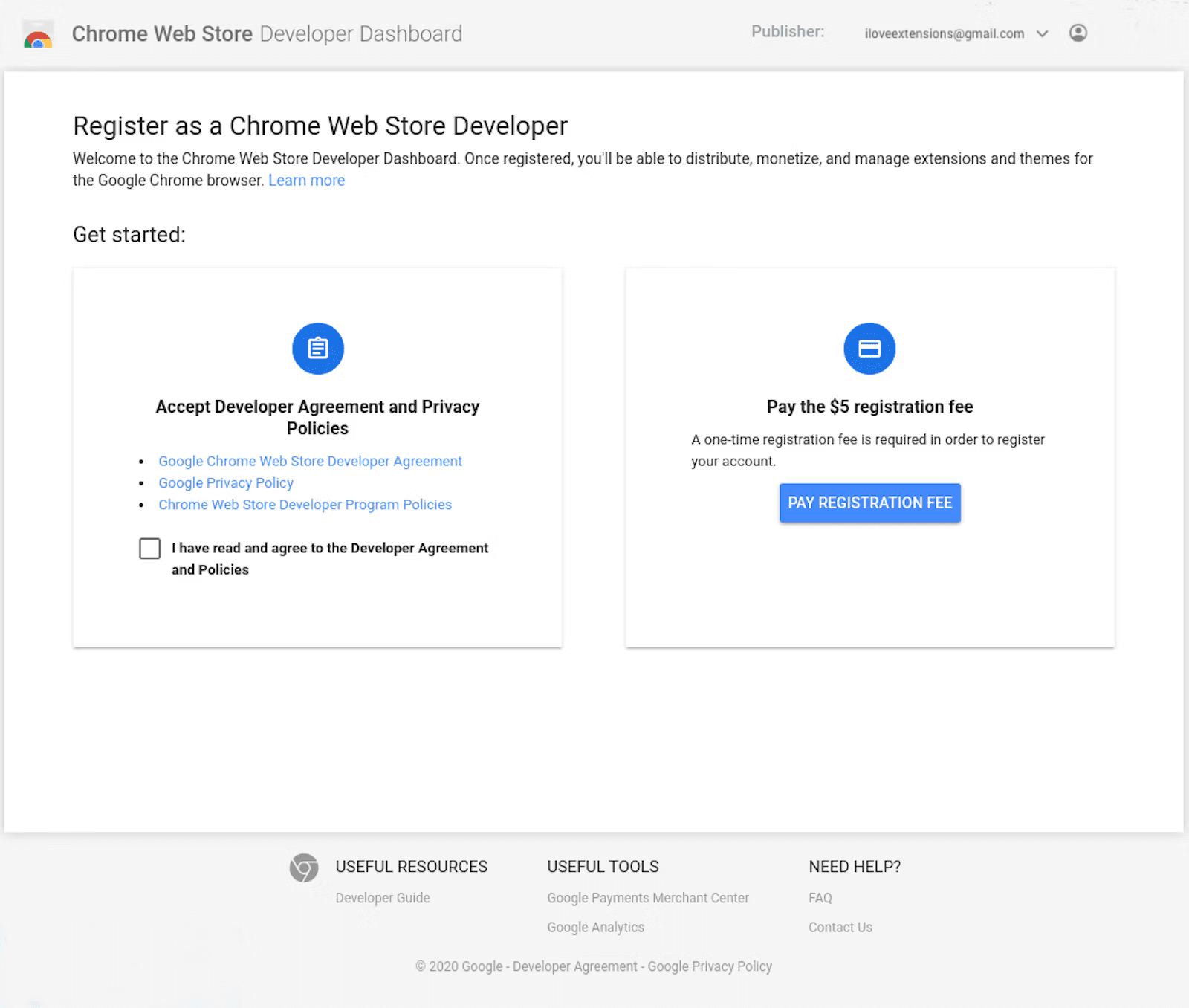Open the Learn more link

click(306, 180)
